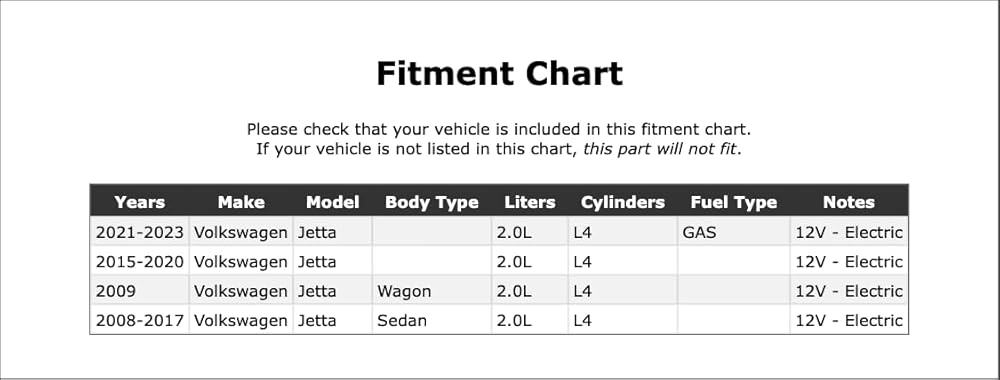Click the Fitment Chart title
Screen dimensions: 1000x380
499,73
